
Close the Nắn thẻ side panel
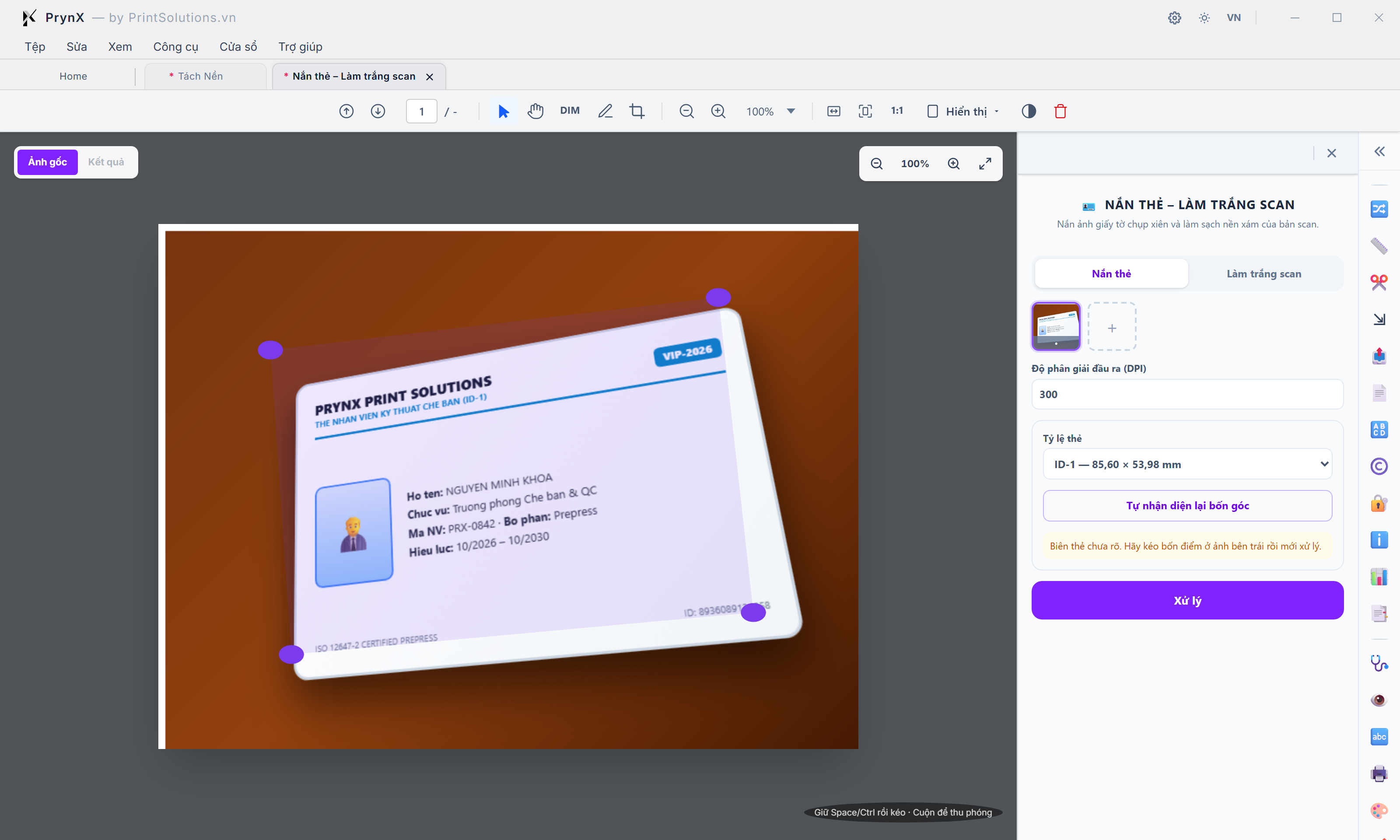1331,153
